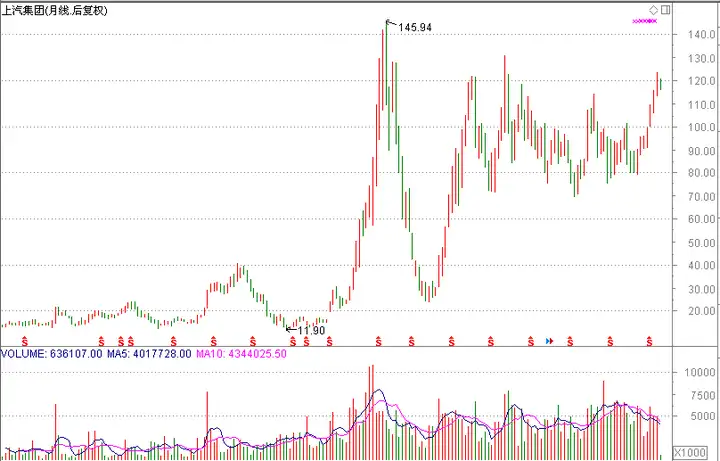720x461 pixels.
Task: Click the MA10: 4344025.50 readout
Action: tap(241, 354)
